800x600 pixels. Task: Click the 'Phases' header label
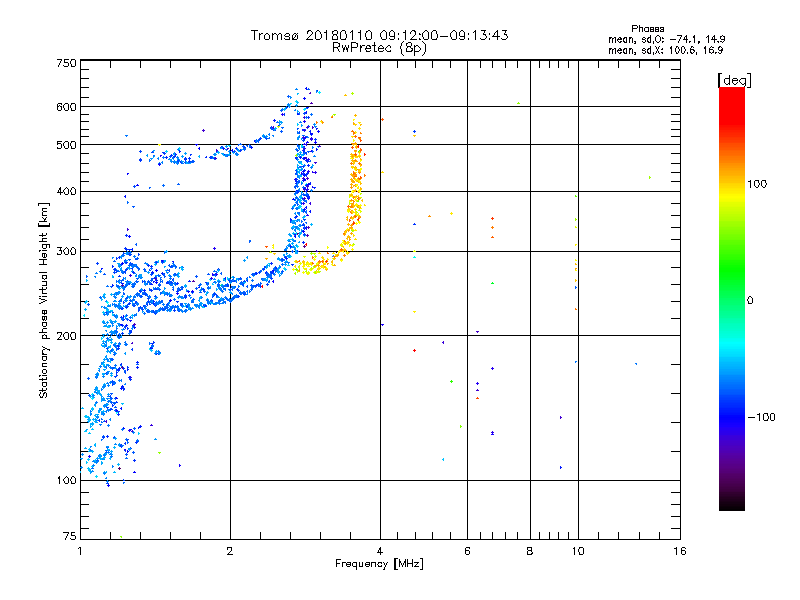coord(647,29)
